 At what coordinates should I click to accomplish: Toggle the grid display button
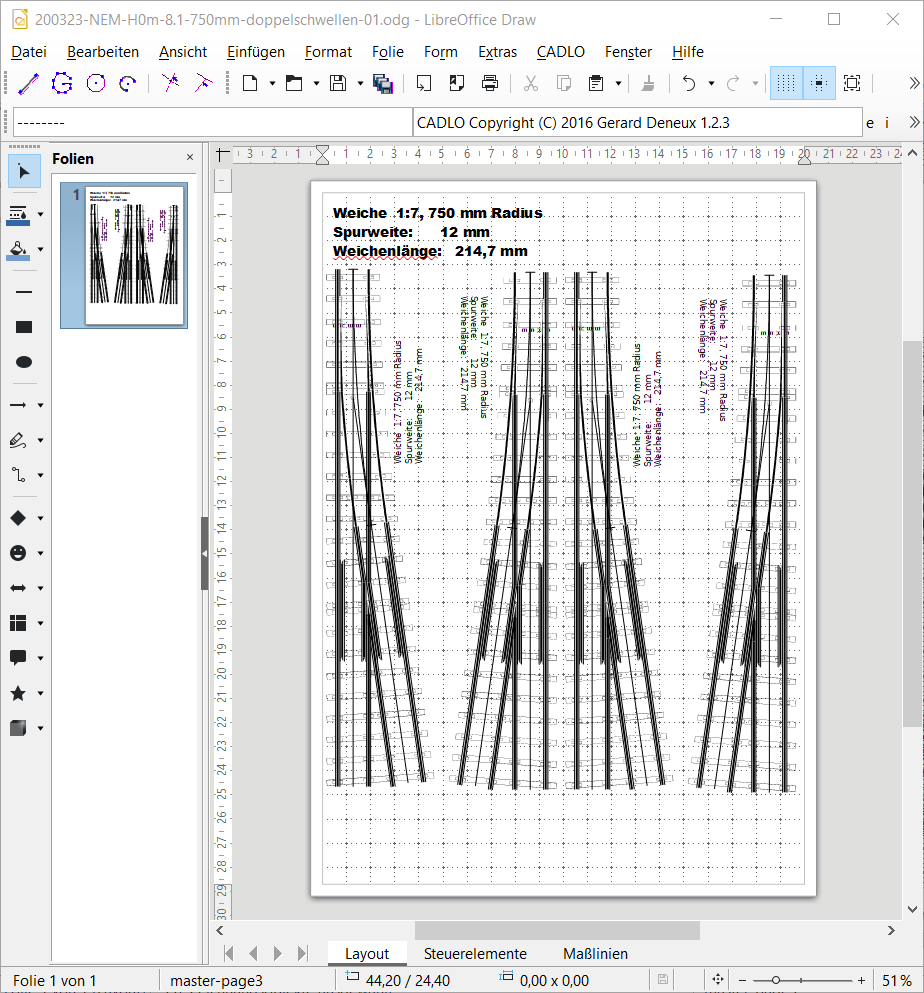pyautogui.click(x=786, y=84)
